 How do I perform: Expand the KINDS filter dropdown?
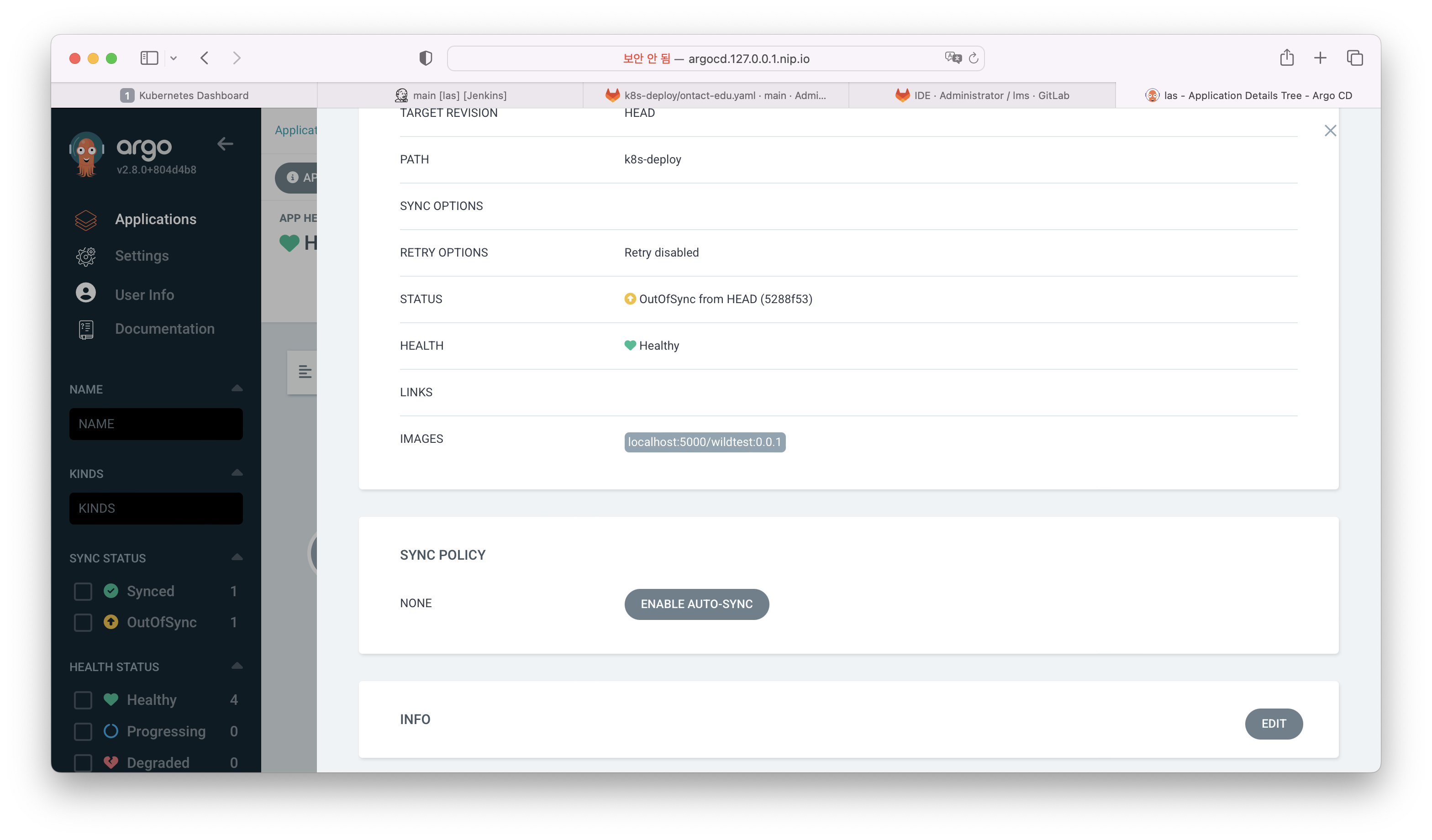pos(237,472)
